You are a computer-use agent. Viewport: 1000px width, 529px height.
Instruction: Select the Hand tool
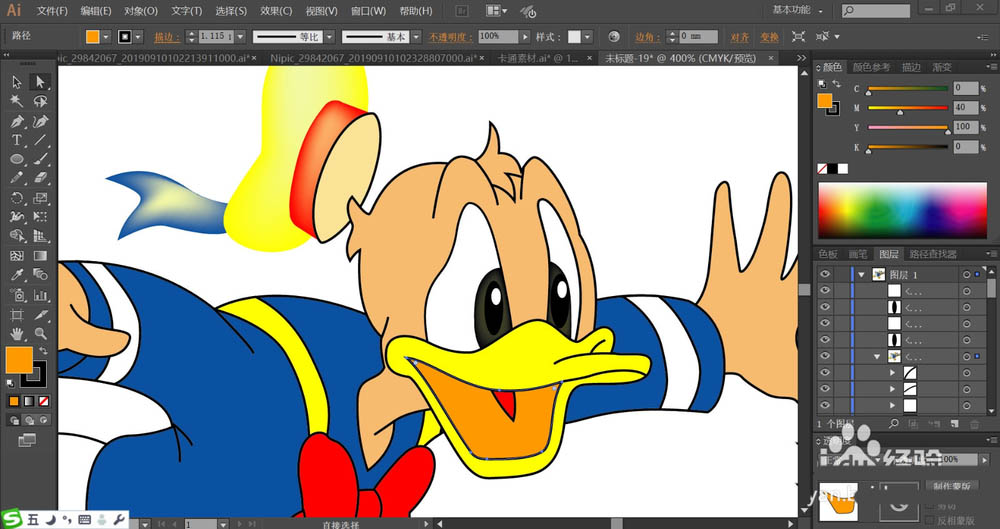[x=17, y=333]
